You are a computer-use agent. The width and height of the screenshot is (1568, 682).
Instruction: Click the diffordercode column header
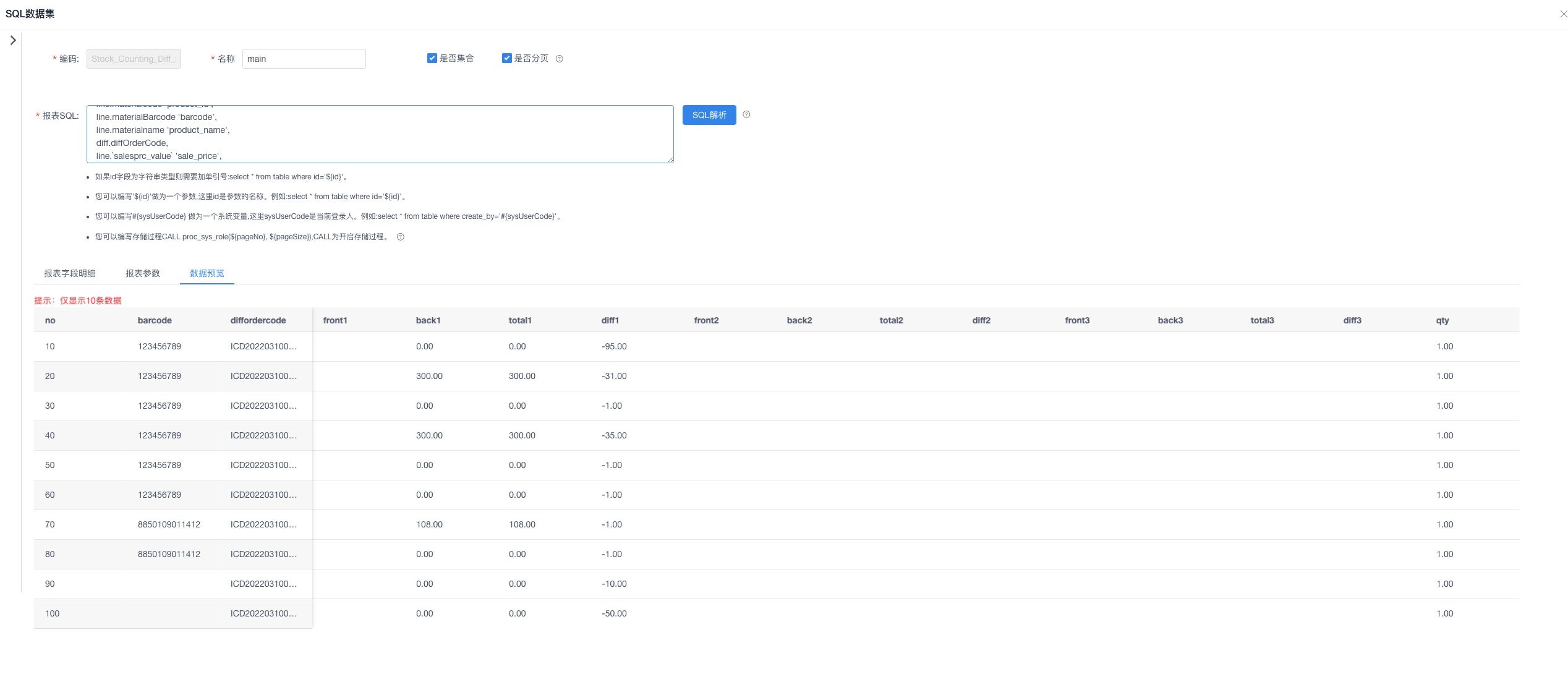click(258, 320)
